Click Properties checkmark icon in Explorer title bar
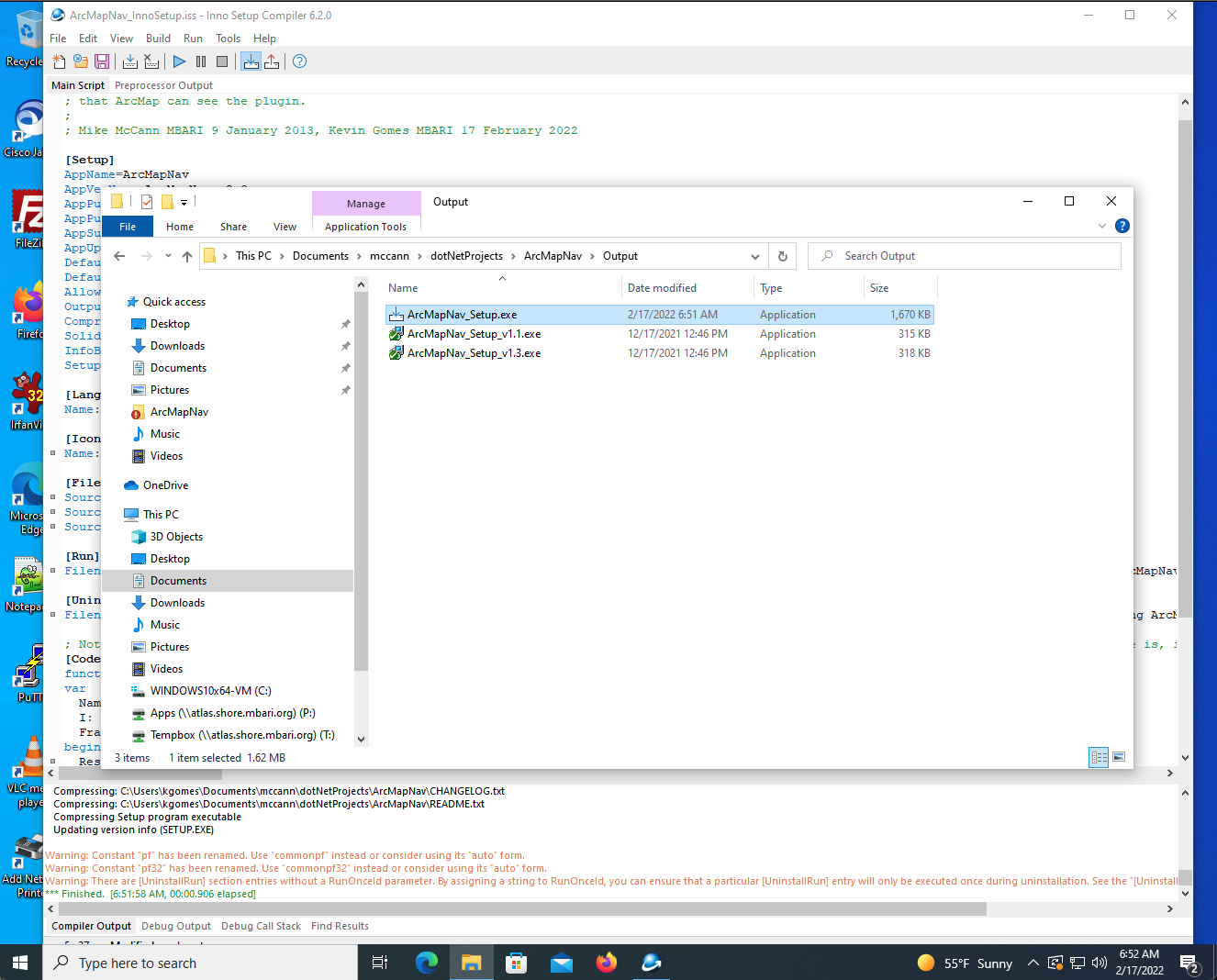The image size is (1217, 980). 147,202
